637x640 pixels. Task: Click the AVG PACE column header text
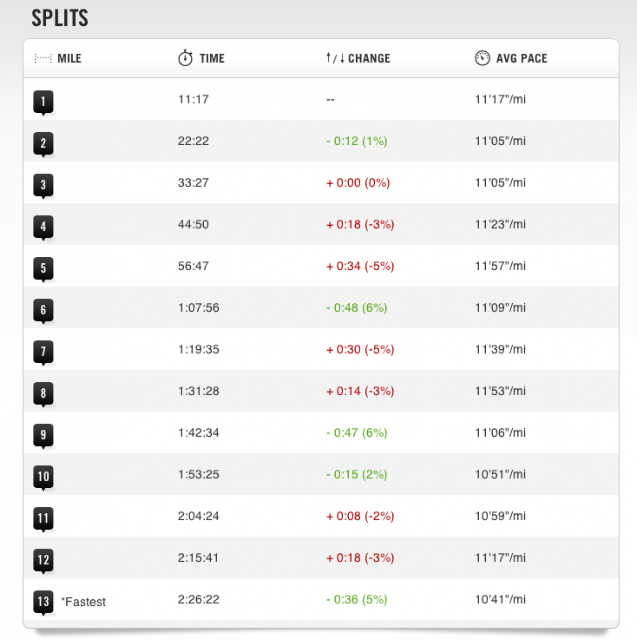522,58
